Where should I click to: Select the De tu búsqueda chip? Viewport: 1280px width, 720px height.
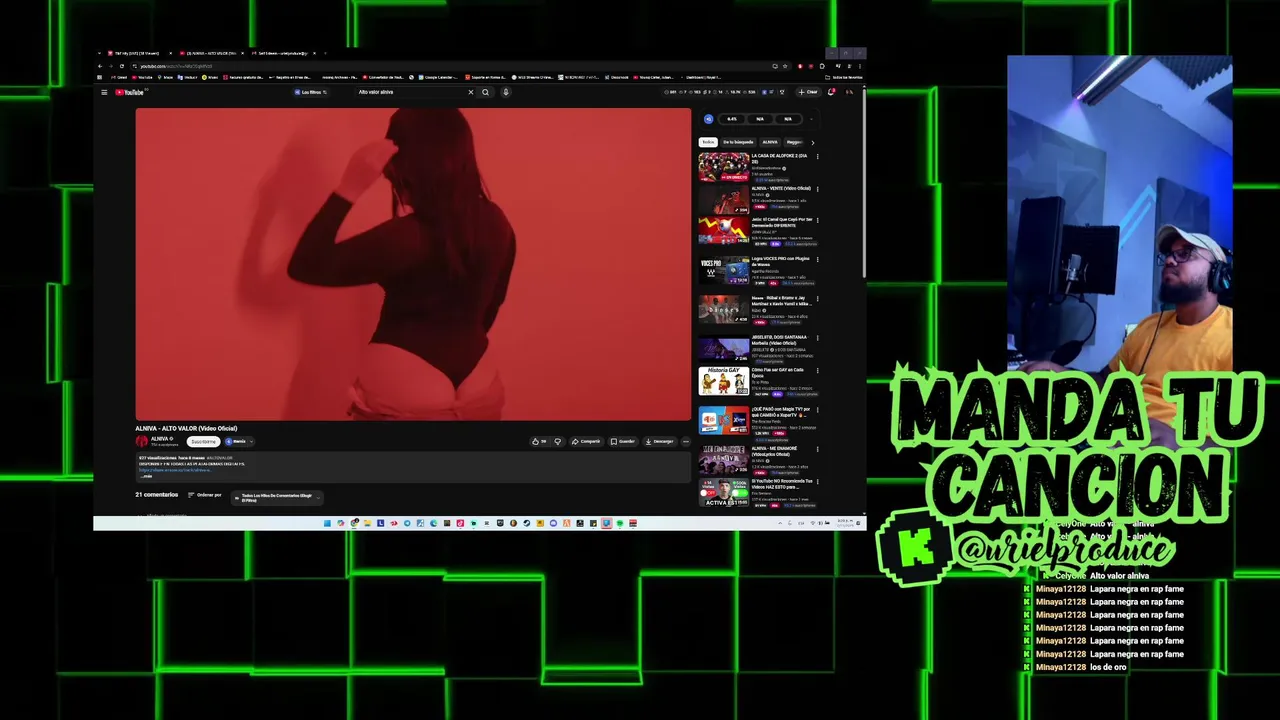click(738, 142)
